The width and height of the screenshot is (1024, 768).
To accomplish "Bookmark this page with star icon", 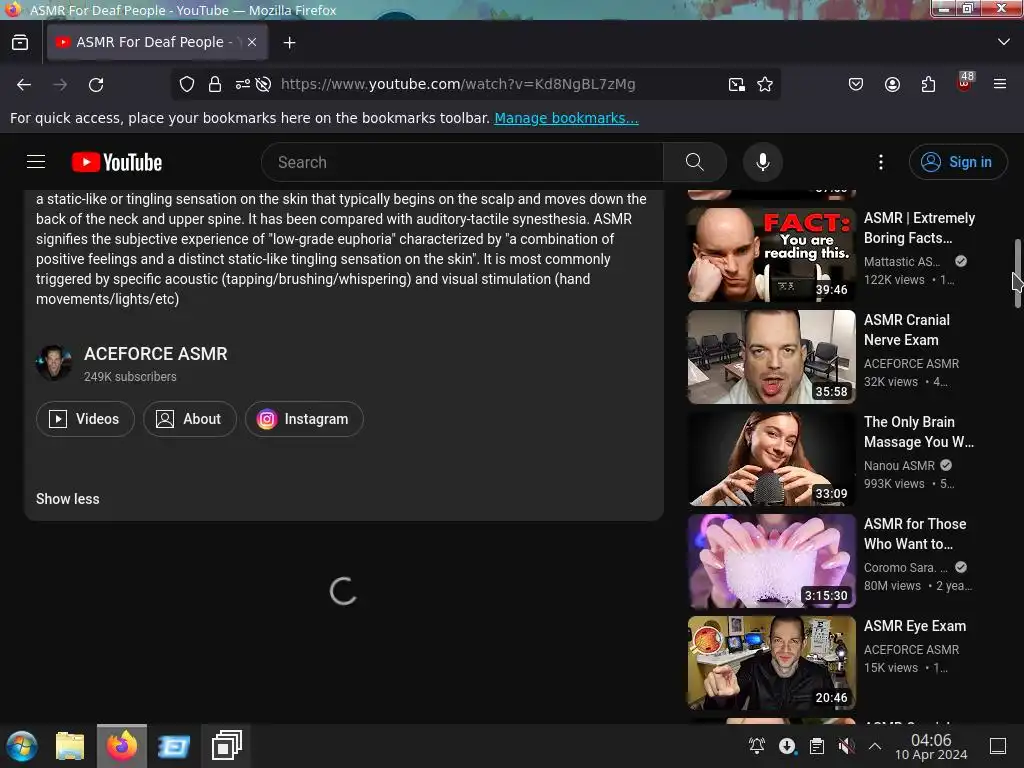I will [765, 84].
